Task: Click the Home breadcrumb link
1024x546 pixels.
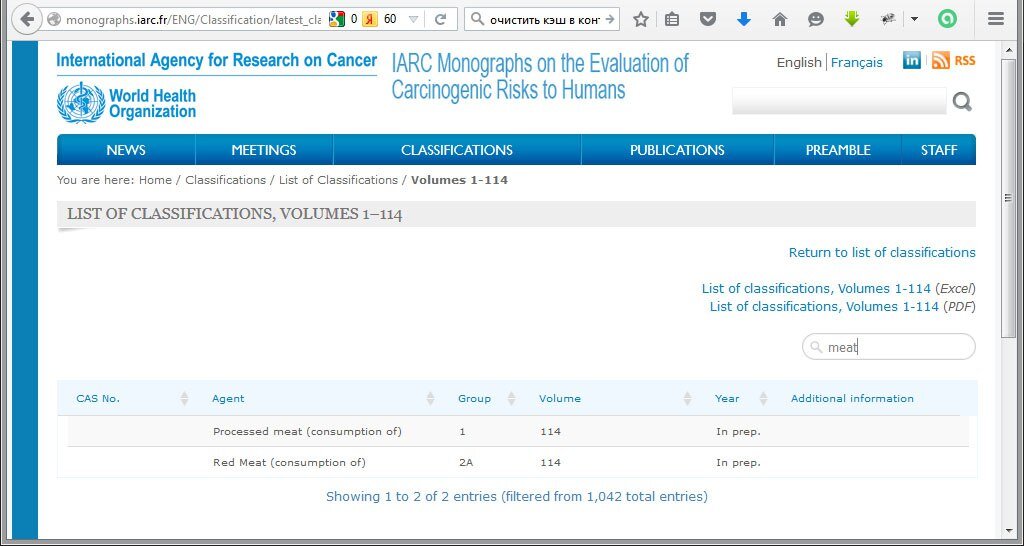Action: [x=155, y=180]
